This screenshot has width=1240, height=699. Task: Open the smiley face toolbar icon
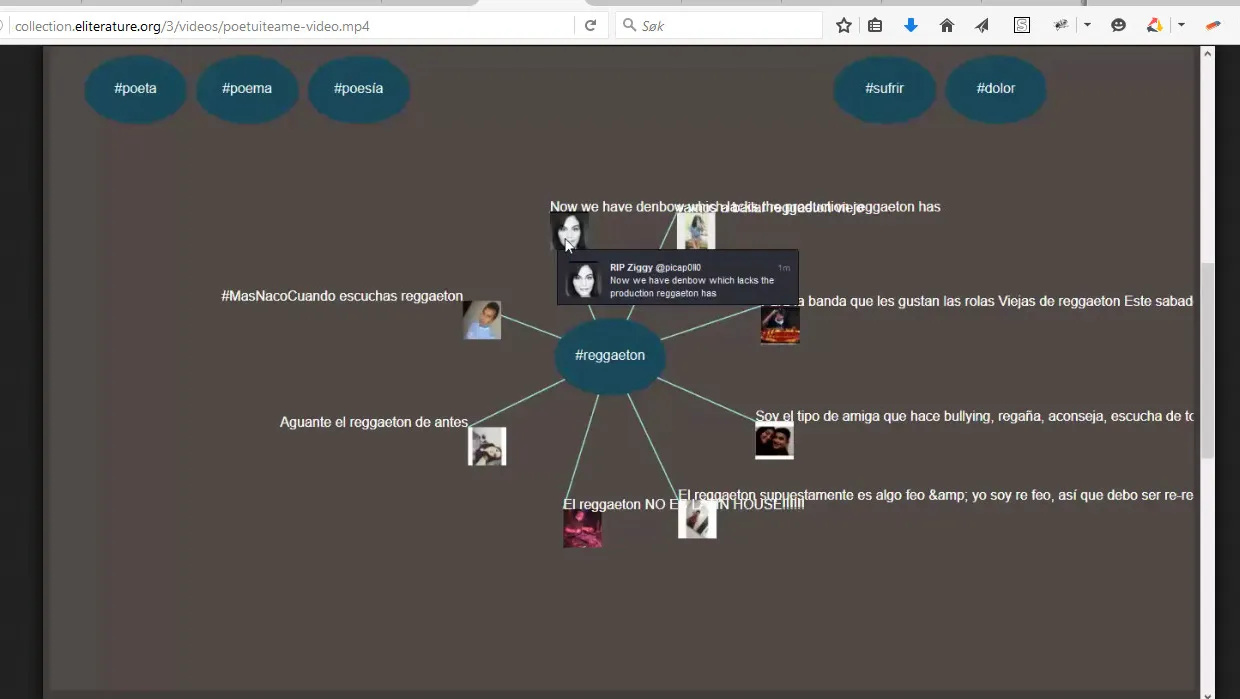(1118, 26)
